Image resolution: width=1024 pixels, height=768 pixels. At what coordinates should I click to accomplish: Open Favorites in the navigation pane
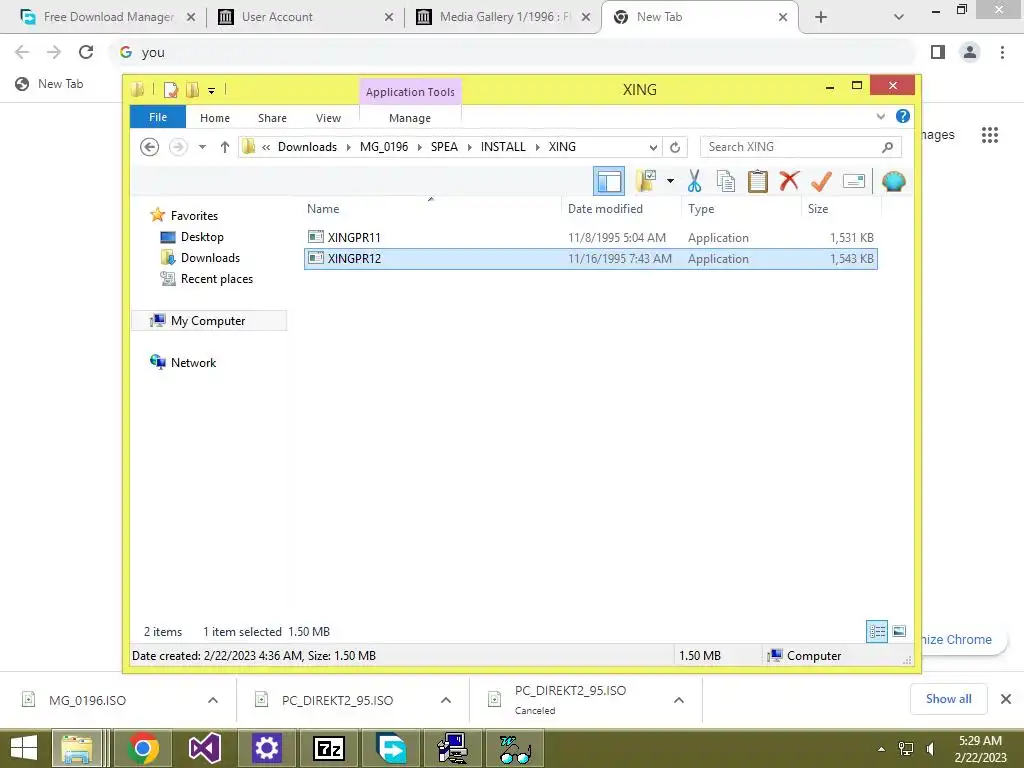(194, 216)
